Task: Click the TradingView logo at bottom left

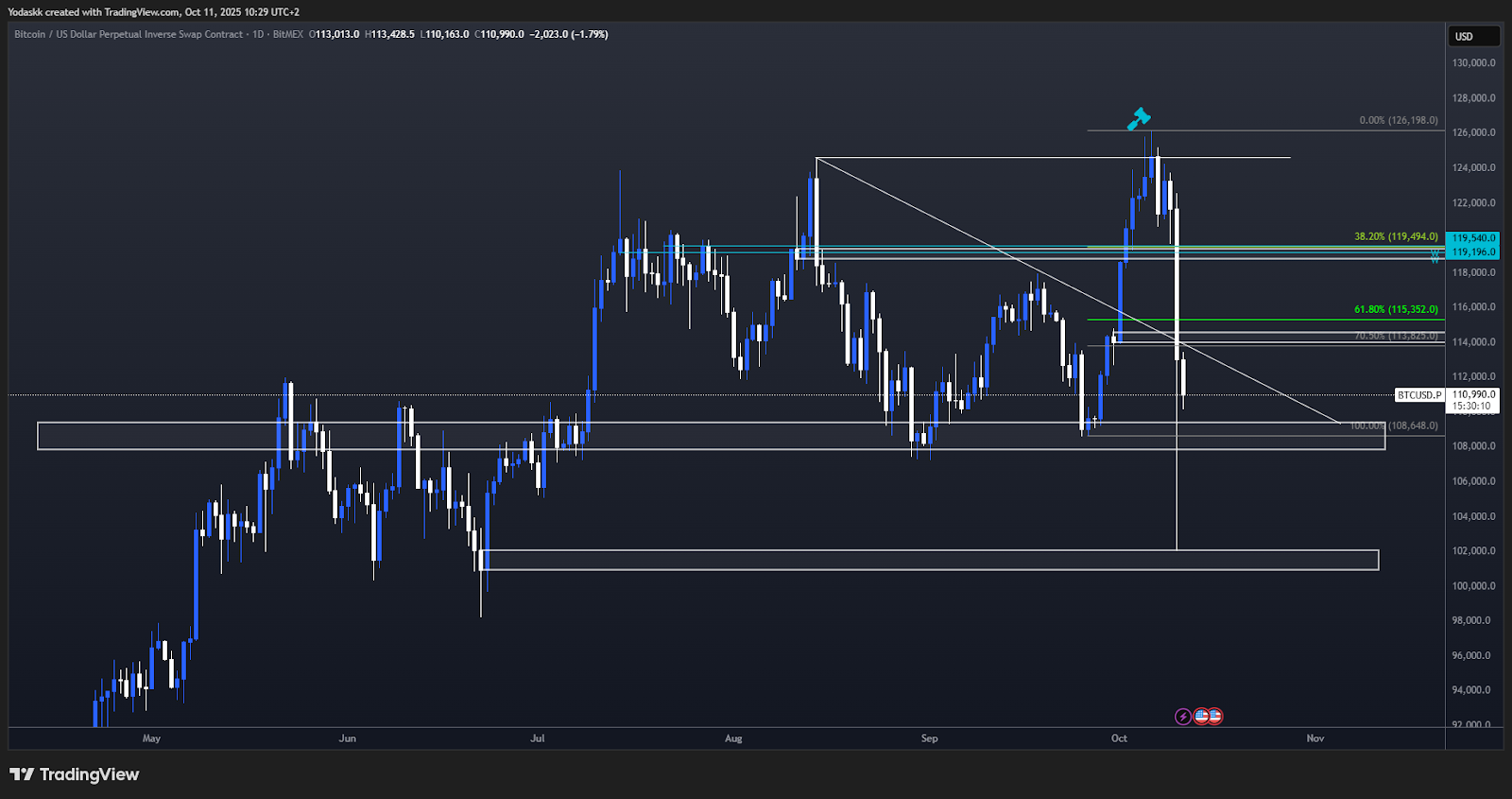Action: [x=75, y=774]
